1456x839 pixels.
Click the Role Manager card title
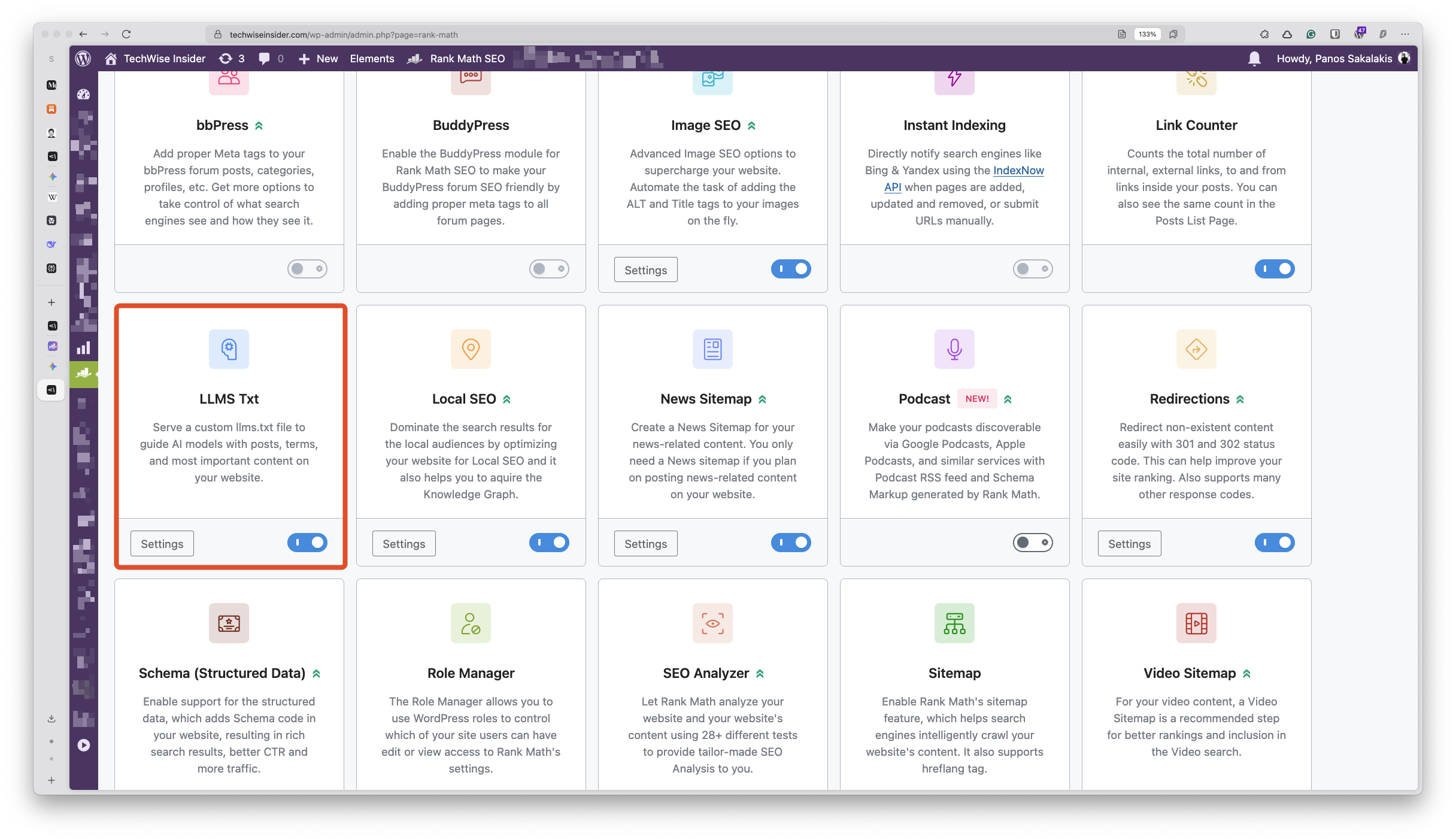click(471, 673)
